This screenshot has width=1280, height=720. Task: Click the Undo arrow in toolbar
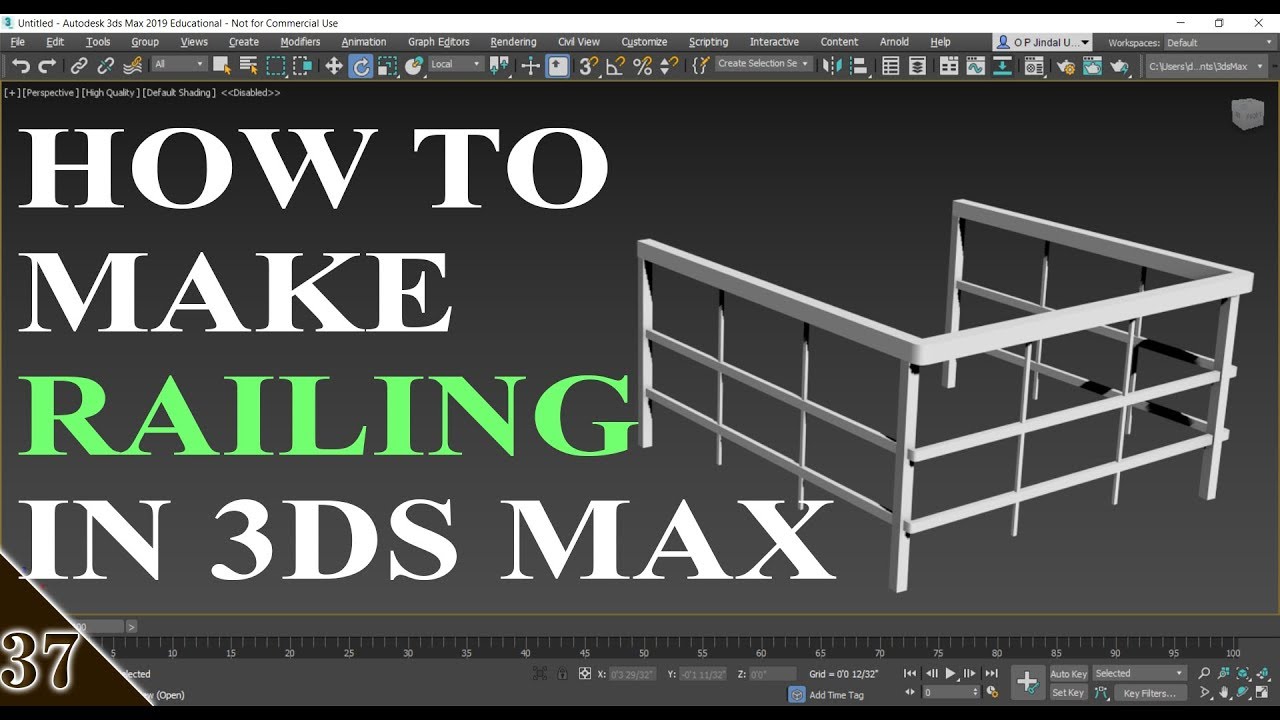20,66
